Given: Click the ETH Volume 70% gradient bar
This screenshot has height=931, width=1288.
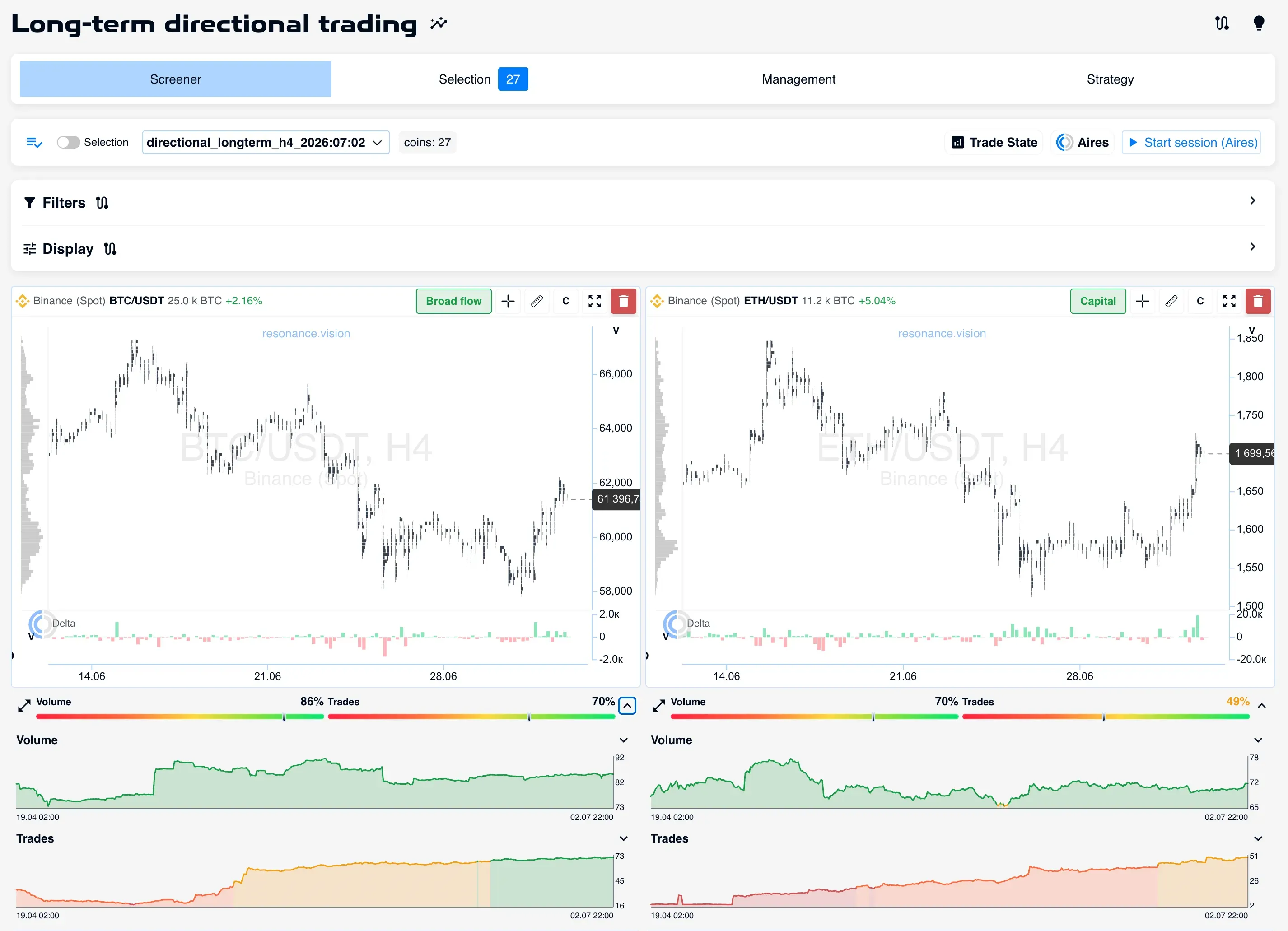Looking at the screenshot, I should (x=814, y=717).
